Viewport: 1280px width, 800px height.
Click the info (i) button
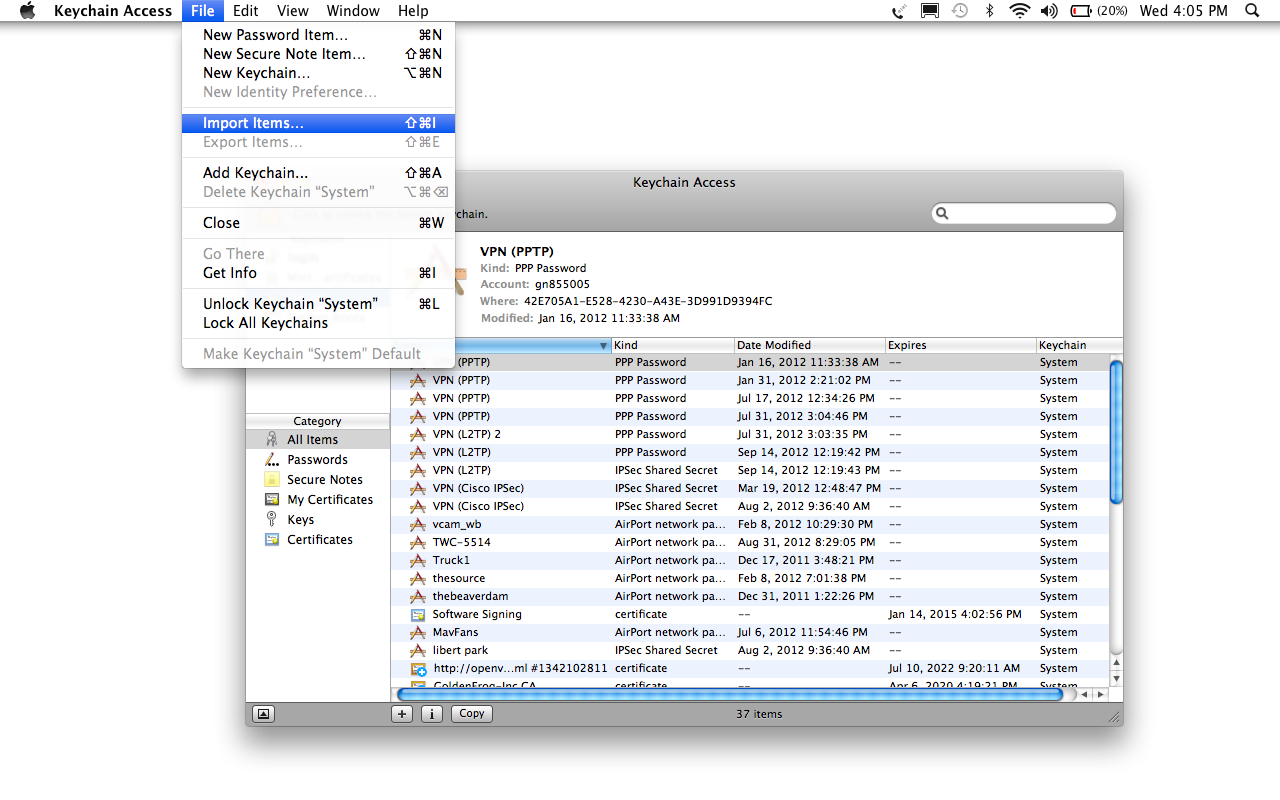(432, 714)
